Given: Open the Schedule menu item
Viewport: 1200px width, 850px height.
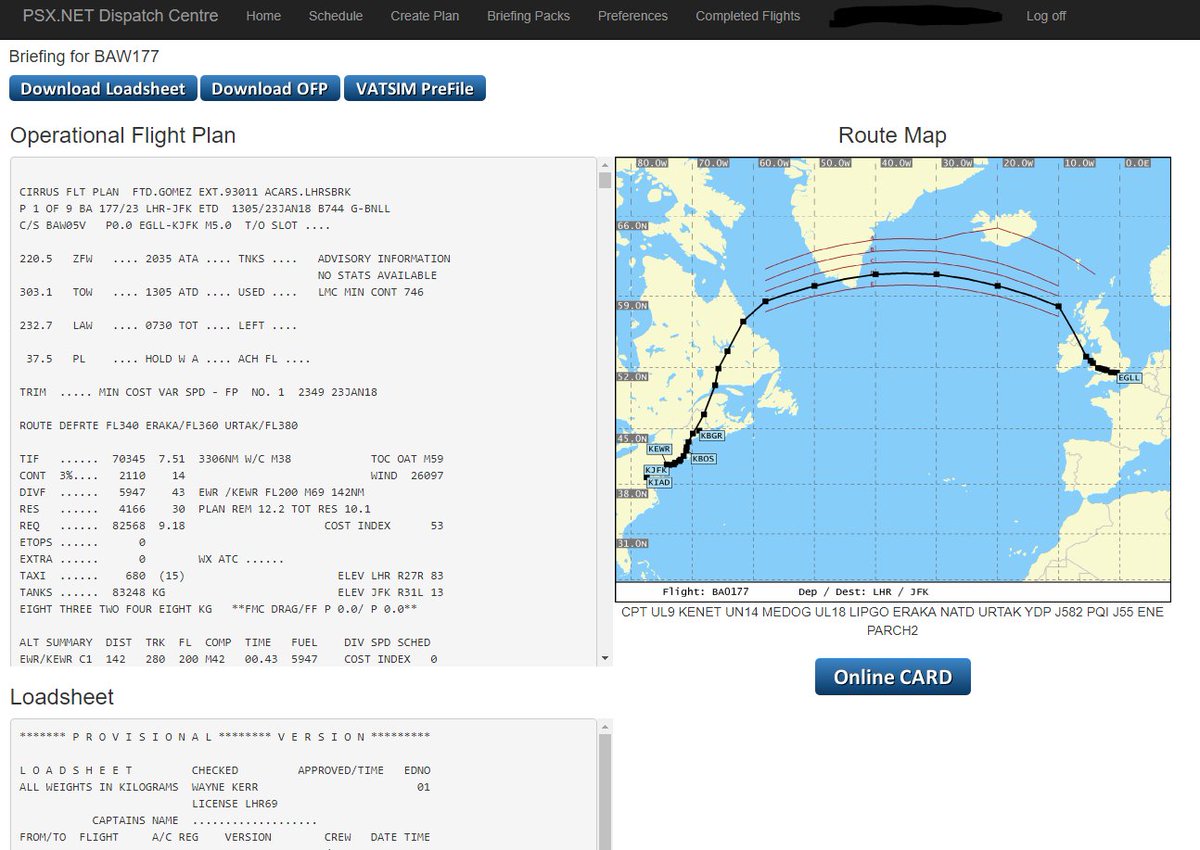Looking at the screenshot, I should [x=336, y=16].
